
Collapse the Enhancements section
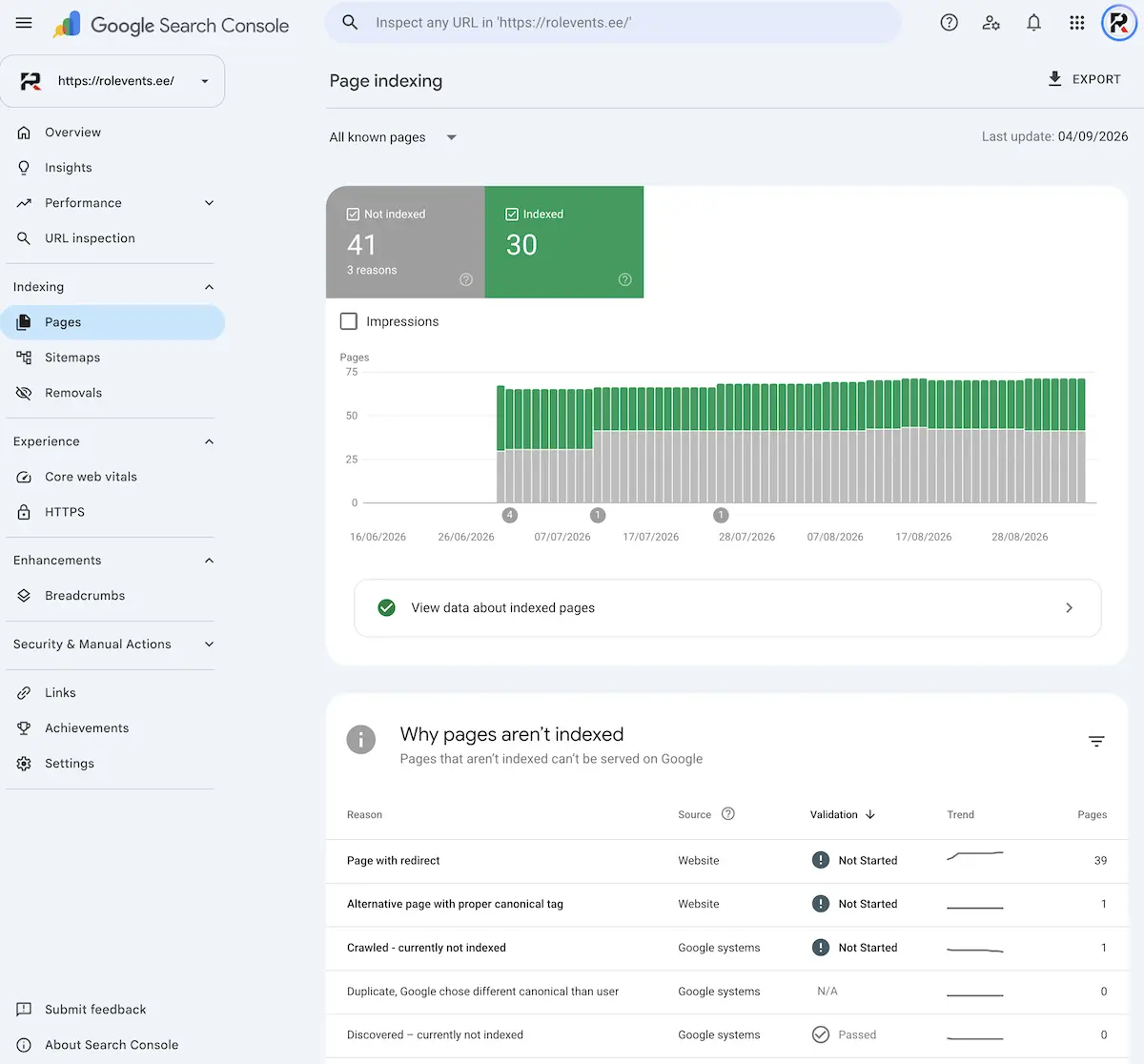point(209,561)
